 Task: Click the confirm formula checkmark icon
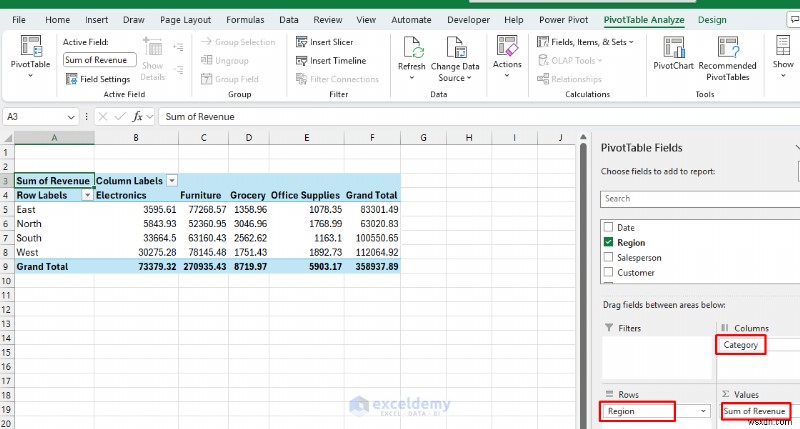(120, 117)
